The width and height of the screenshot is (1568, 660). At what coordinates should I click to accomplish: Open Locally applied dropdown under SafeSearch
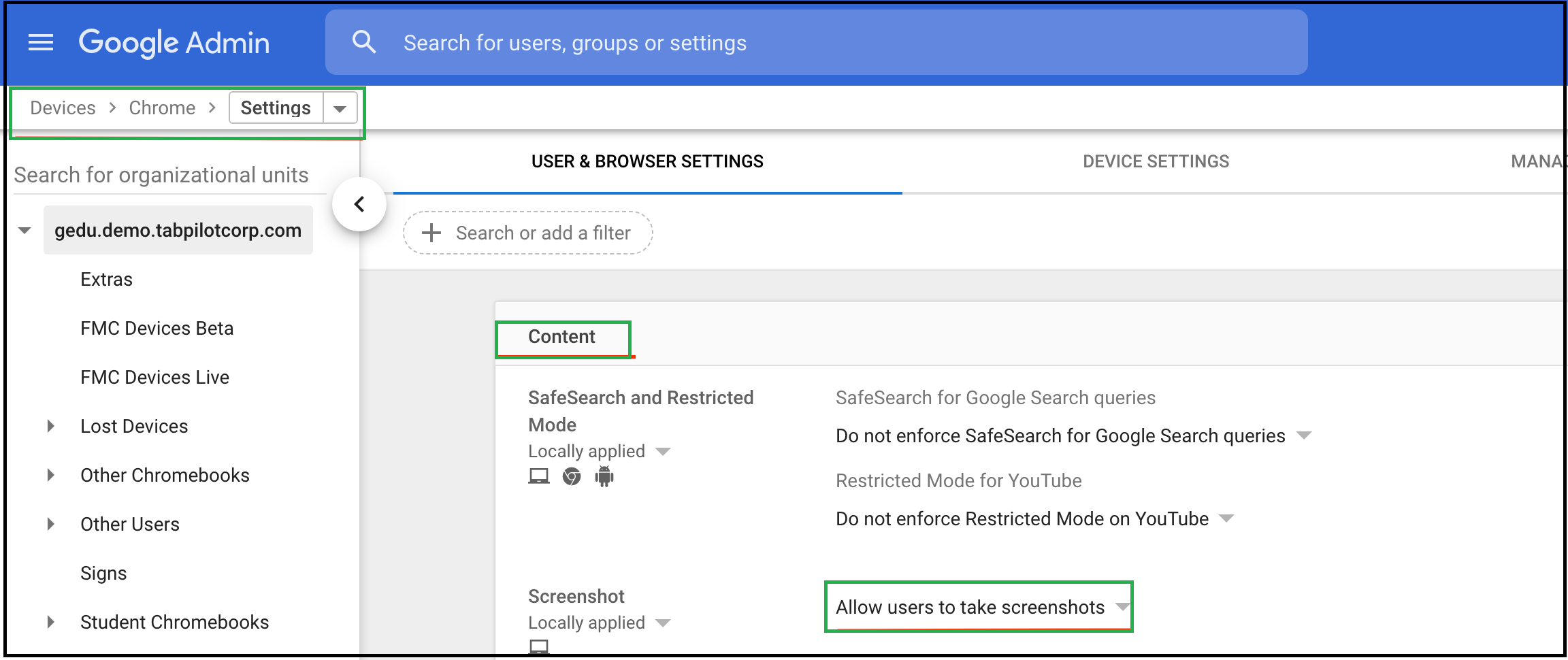599,451
